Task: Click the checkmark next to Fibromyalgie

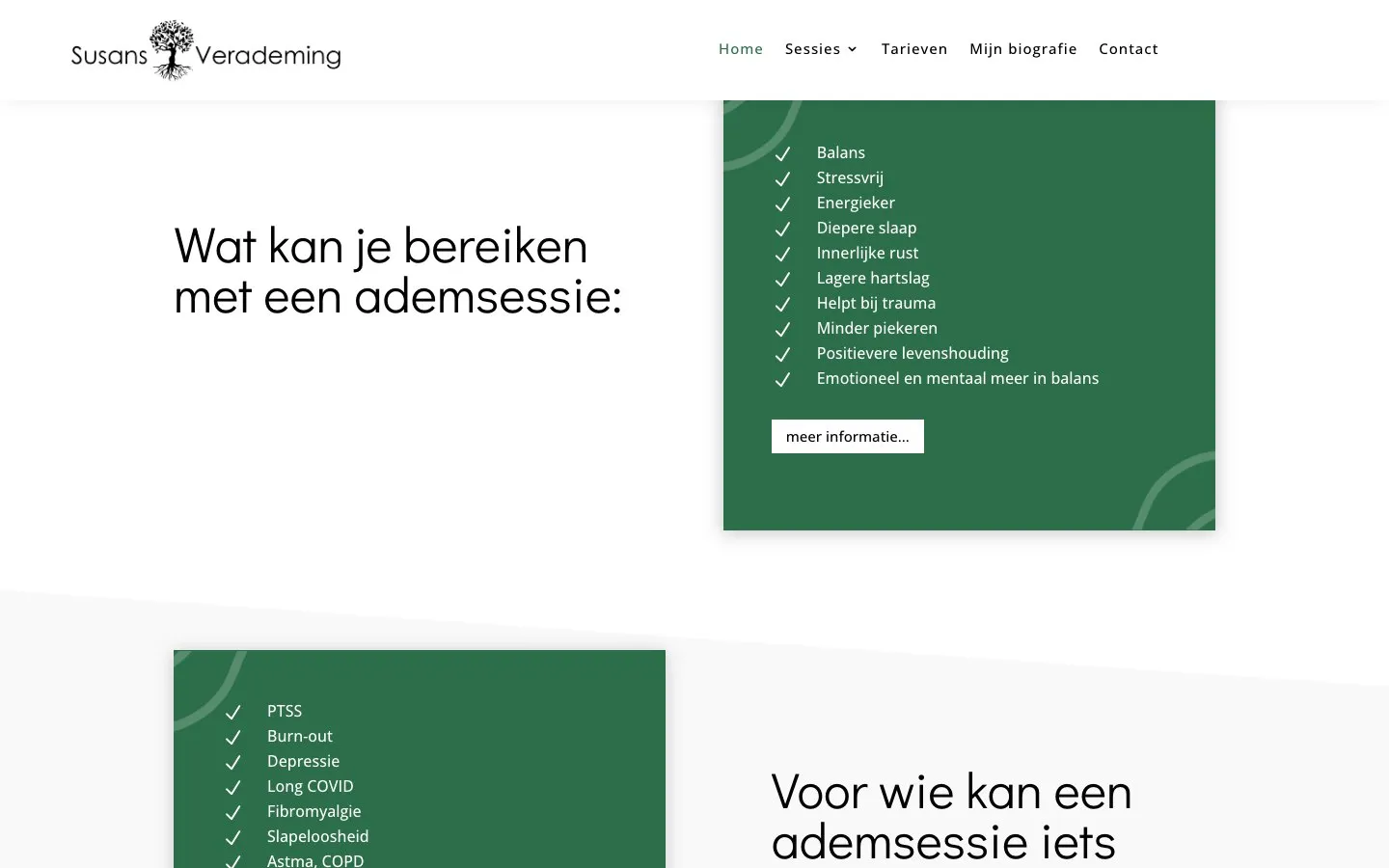Action: point(232,812)
